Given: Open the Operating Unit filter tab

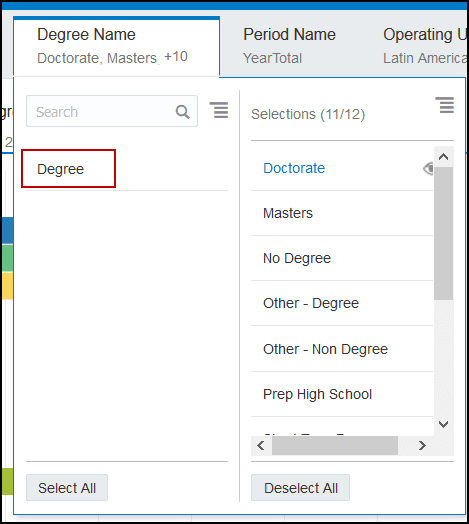Looking at the screenshot, I should tap(425, 46).
